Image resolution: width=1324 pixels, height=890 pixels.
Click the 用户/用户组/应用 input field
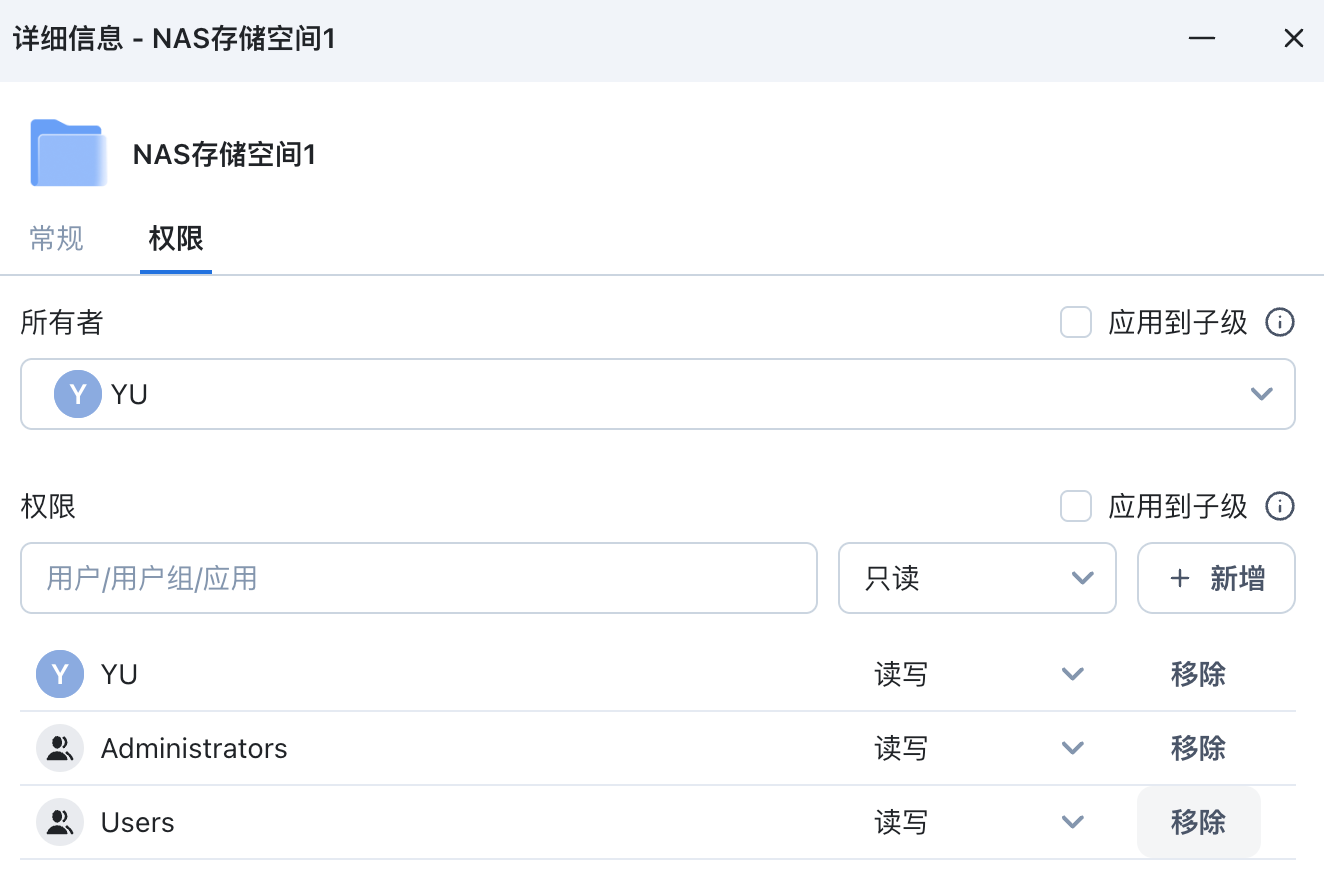[x=418, y=578]
